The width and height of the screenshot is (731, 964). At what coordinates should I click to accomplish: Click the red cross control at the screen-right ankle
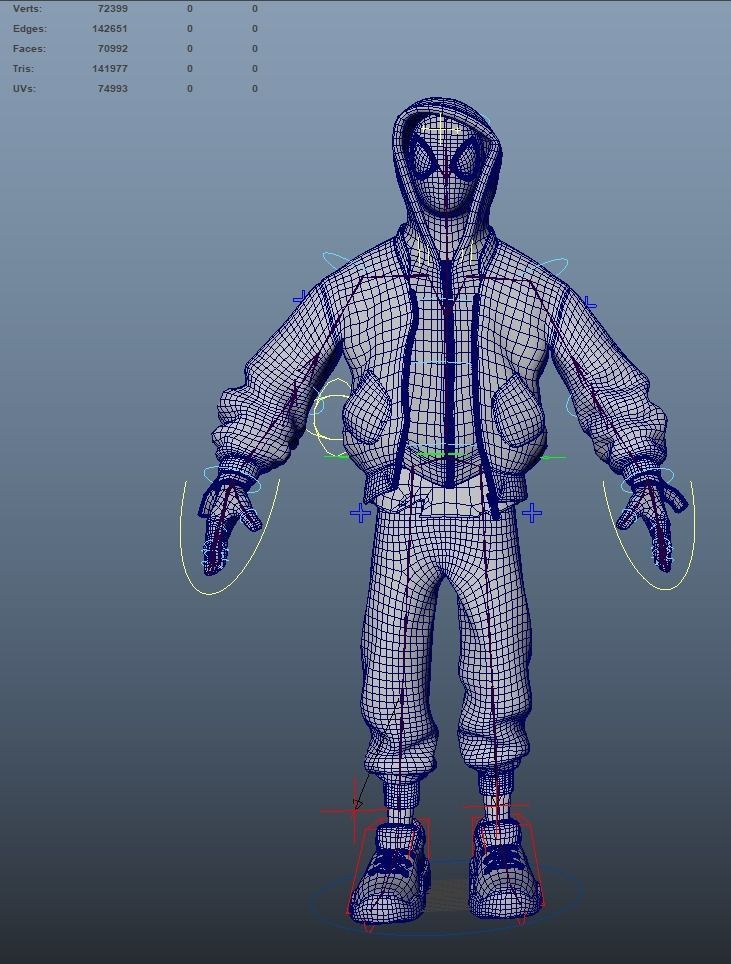pyautogui.click(x=497, y=805)
